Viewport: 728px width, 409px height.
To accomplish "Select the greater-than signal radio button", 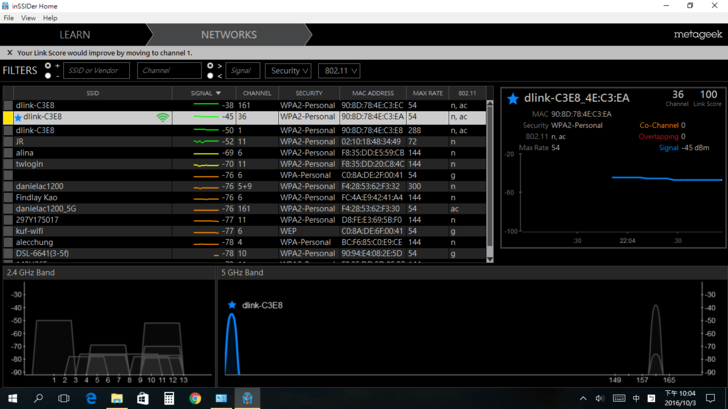I will click(x=210, y=66).
